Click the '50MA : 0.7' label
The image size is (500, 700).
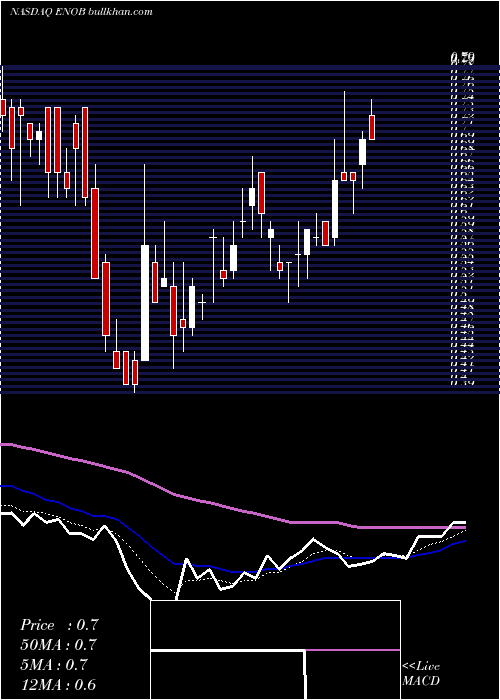click(59, 645)
